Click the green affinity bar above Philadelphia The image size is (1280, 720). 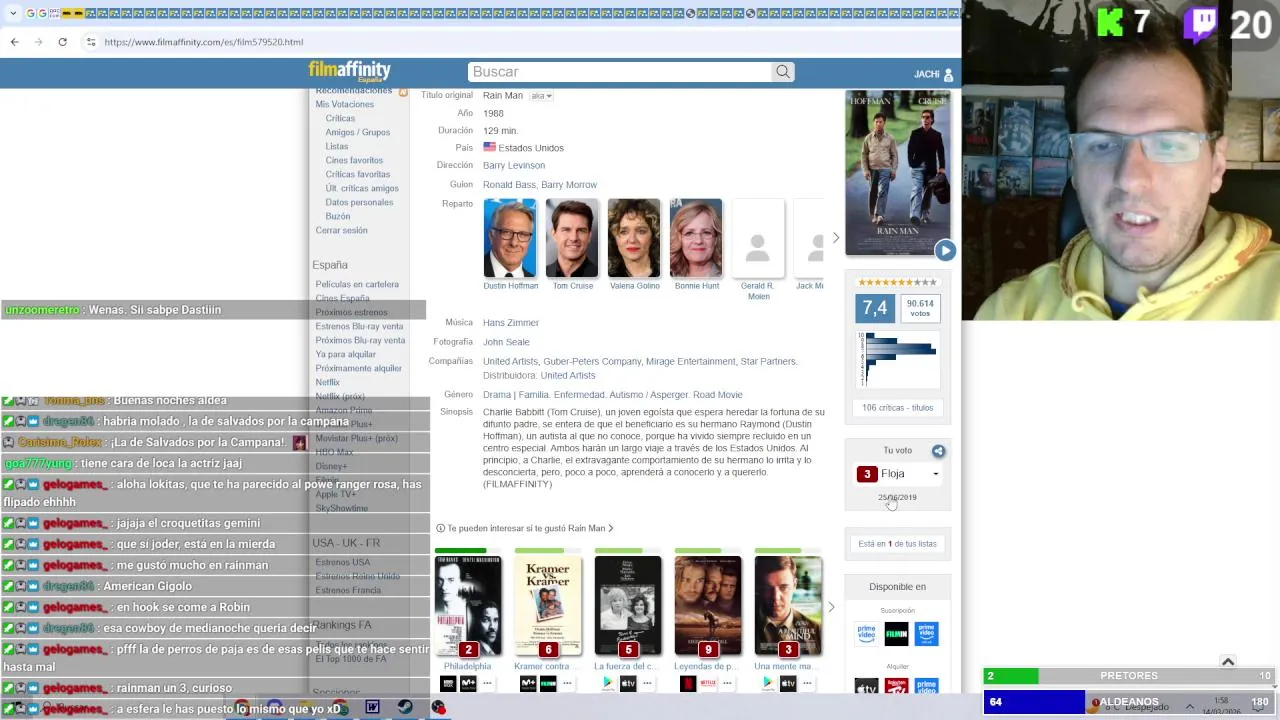pos(467,550)
